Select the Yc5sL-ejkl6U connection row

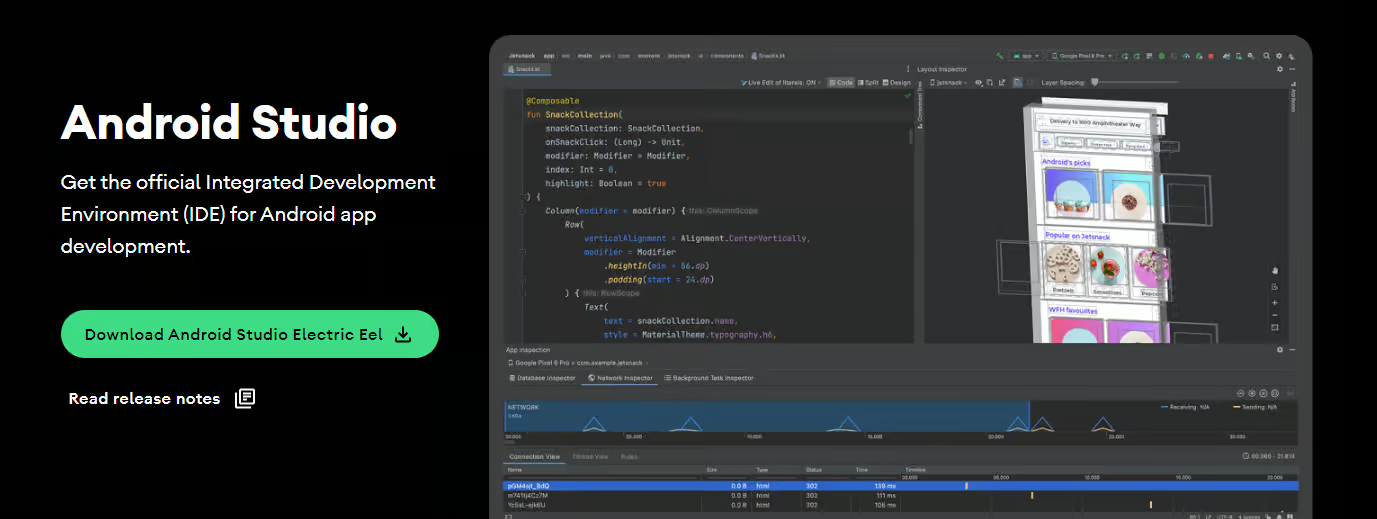coord(900,505)
